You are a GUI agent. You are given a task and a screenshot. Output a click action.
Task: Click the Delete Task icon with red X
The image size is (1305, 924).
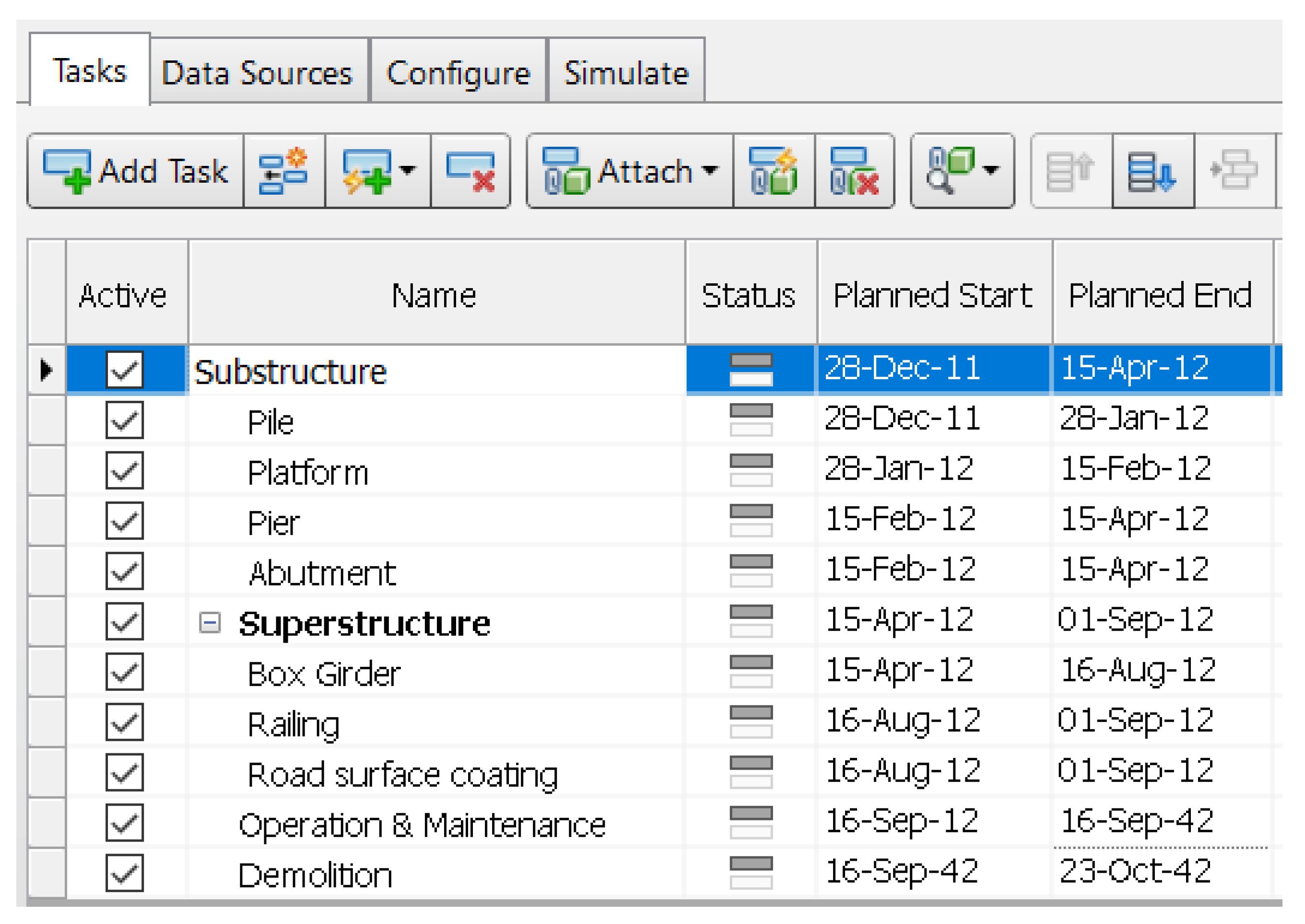pos(470,171)
